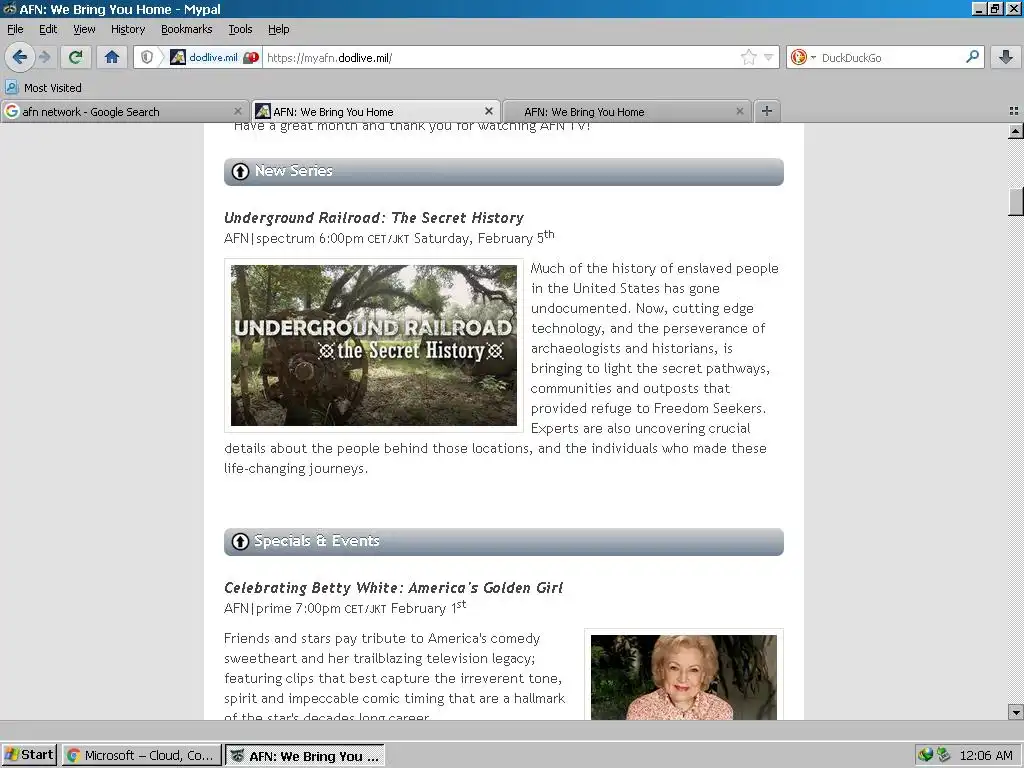Click the Mypal raccoon title bar icon
Viewport: 1024px width, 768px height.
[x=9, y=9]
